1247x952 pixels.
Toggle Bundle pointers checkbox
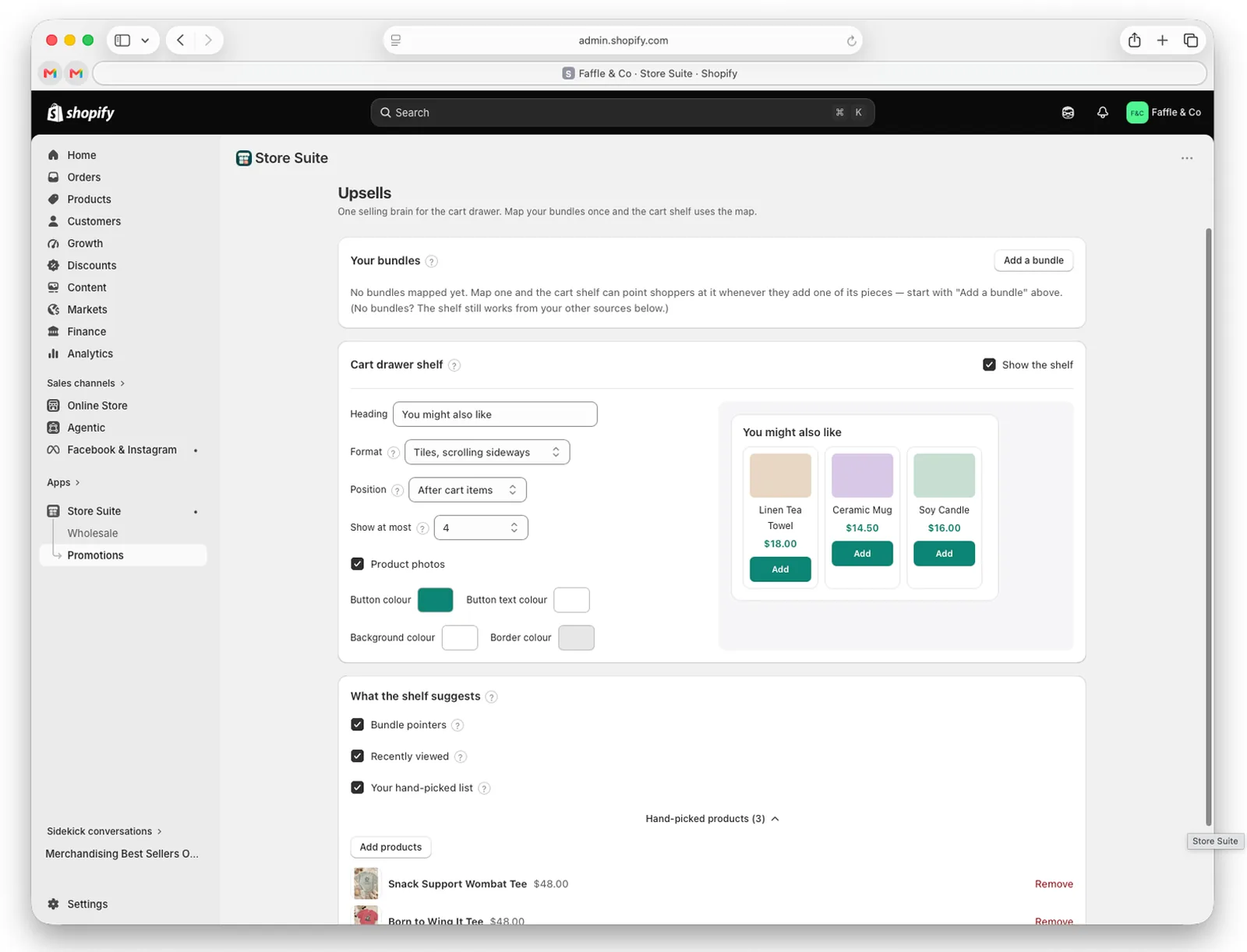click(357, 725)
